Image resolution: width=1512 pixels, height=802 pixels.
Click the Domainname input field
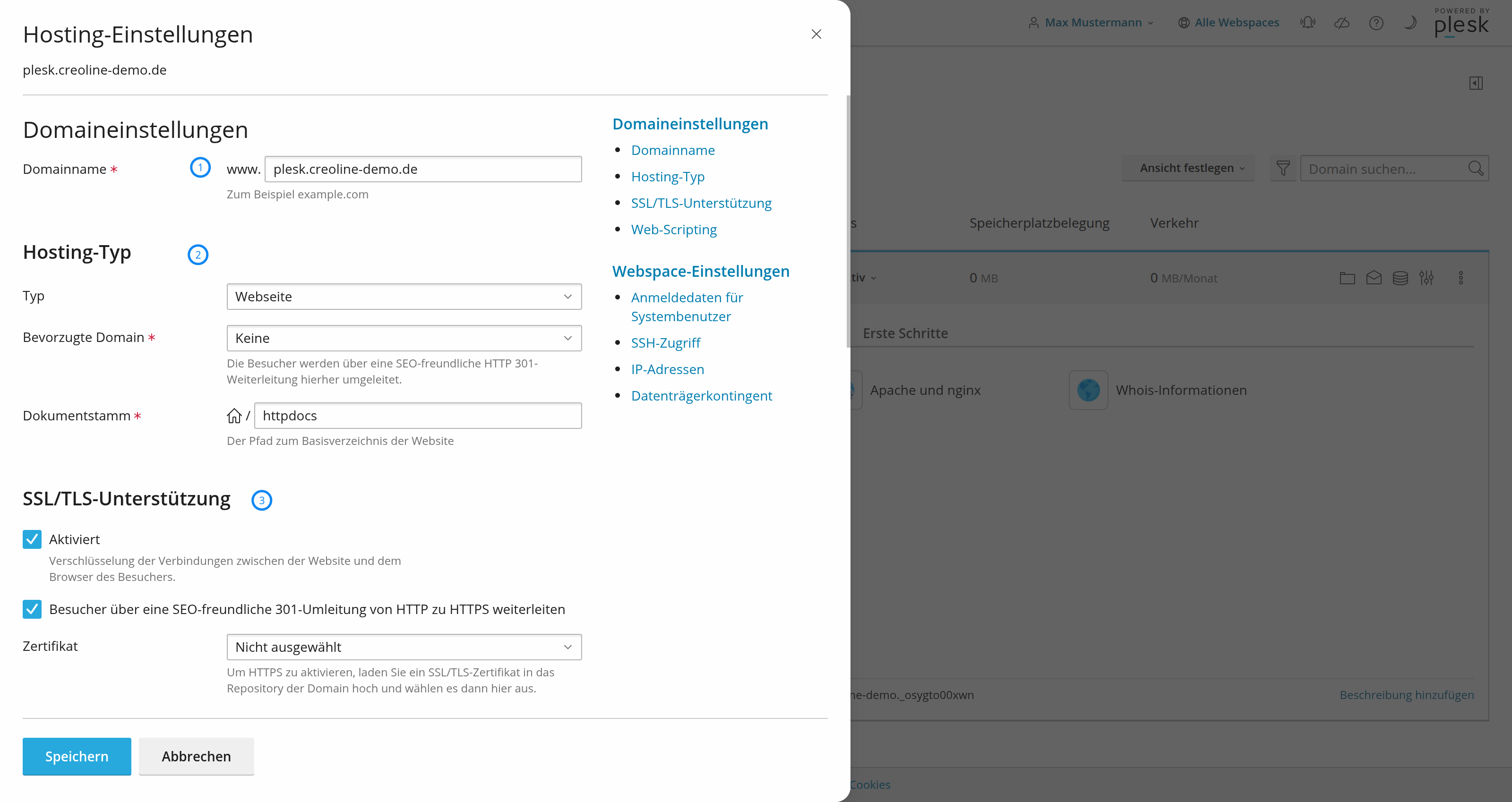click(x=423, y=169)
